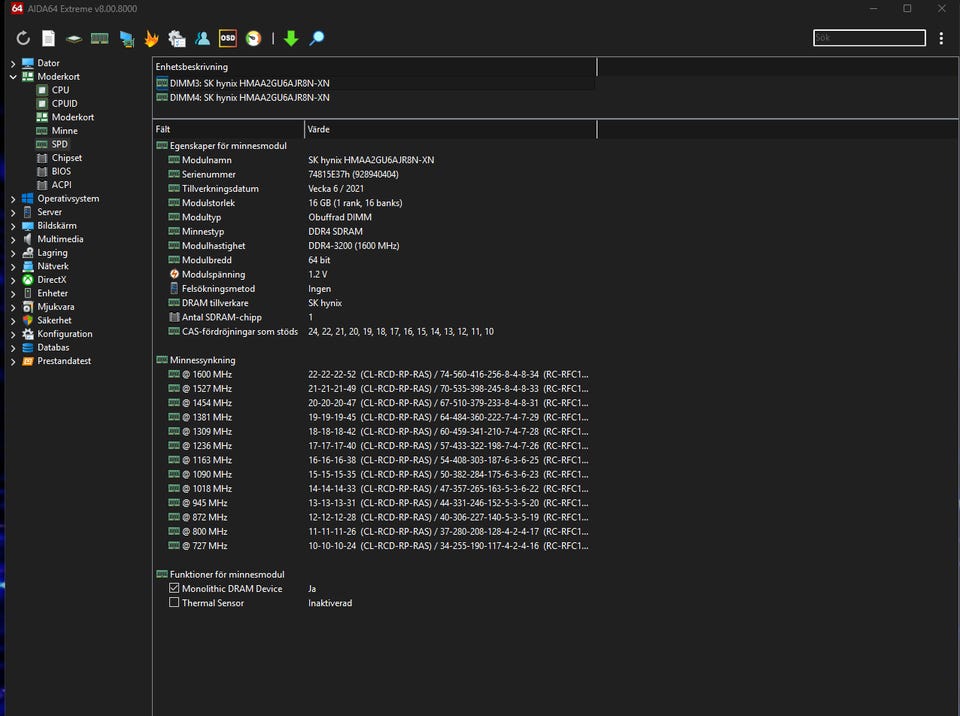Click the green download arrow icon
Screen dimensions: 960x716
291,39
